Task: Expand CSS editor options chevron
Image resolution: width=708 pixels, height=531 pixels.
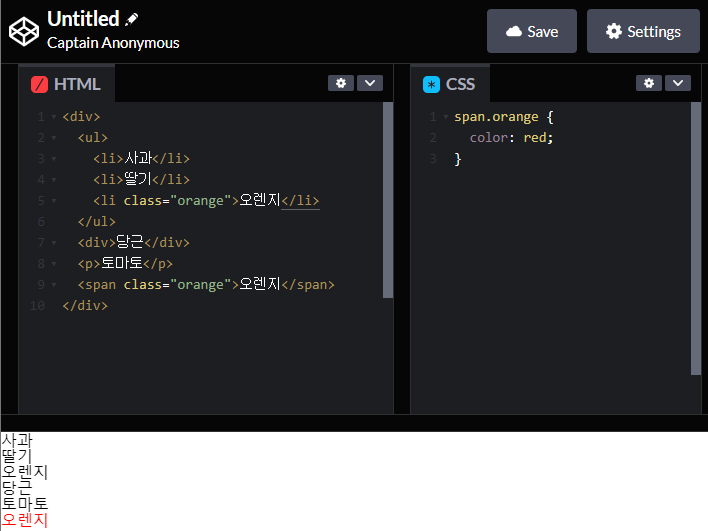Action: coord(678,83)
